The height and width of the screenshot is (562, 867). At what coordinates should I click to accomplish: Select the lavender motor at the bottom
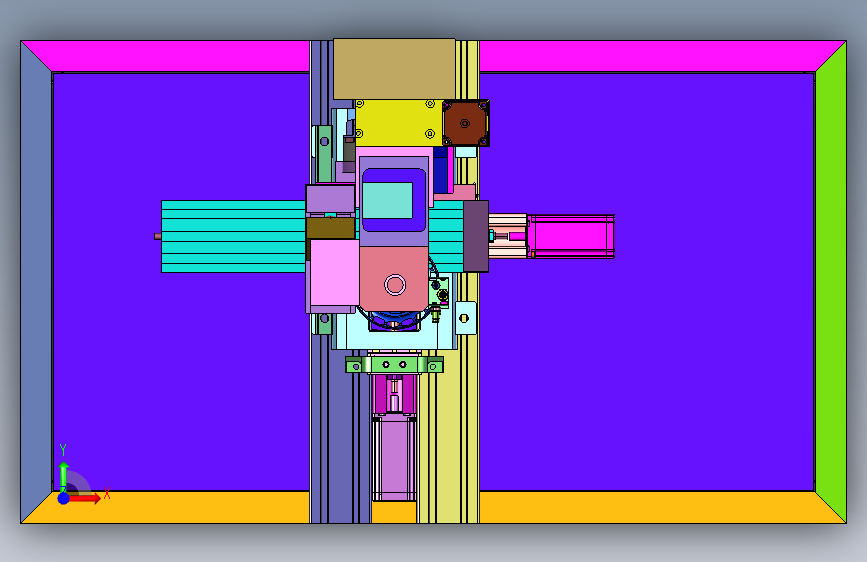point(394,459)
